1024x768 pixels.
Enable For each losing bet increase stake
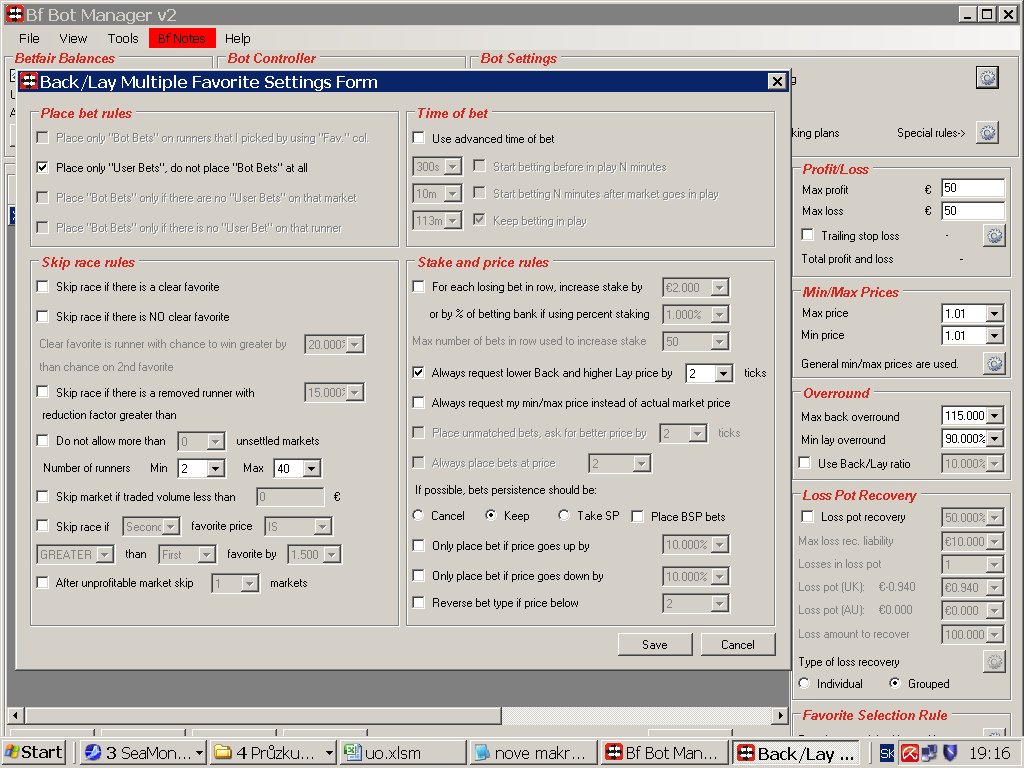(x=419, y=287)
